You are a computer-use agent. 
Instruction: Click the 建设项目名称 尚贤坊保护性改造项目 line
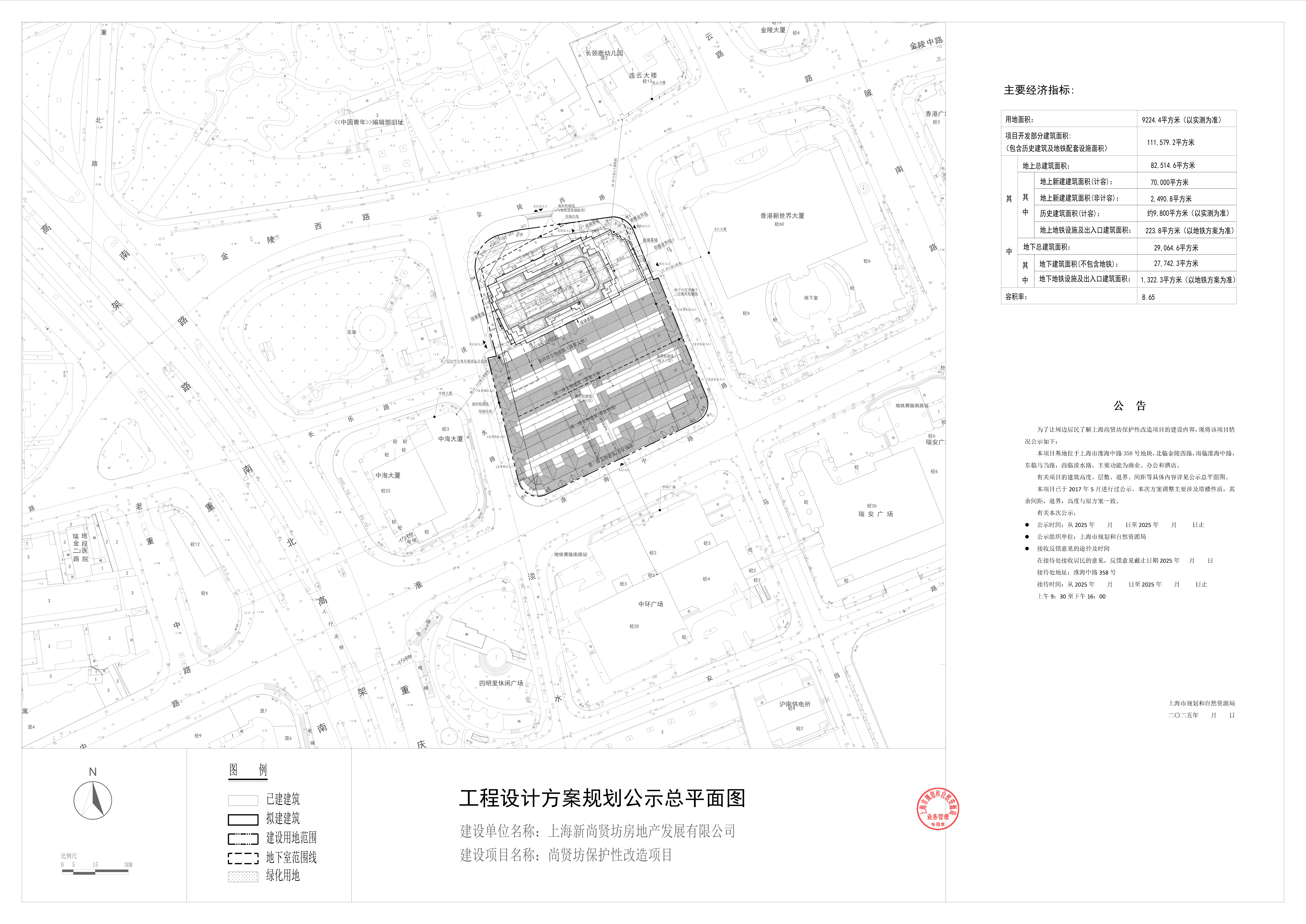coord(566,855)
